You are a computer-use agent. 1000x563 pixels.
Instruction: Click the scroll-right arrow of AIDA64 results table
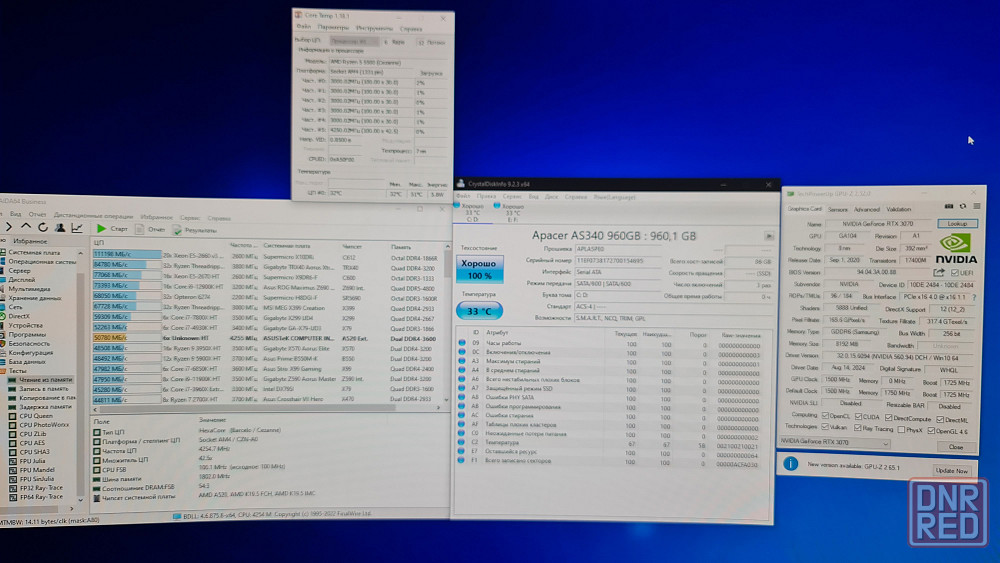(x=438, y=407)
